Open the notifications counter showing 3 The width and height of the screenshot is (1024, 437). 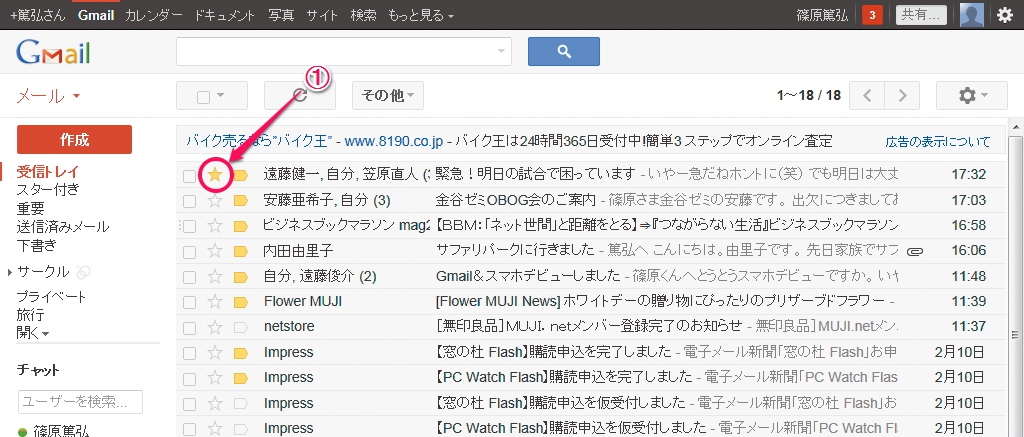pos(872,15)
